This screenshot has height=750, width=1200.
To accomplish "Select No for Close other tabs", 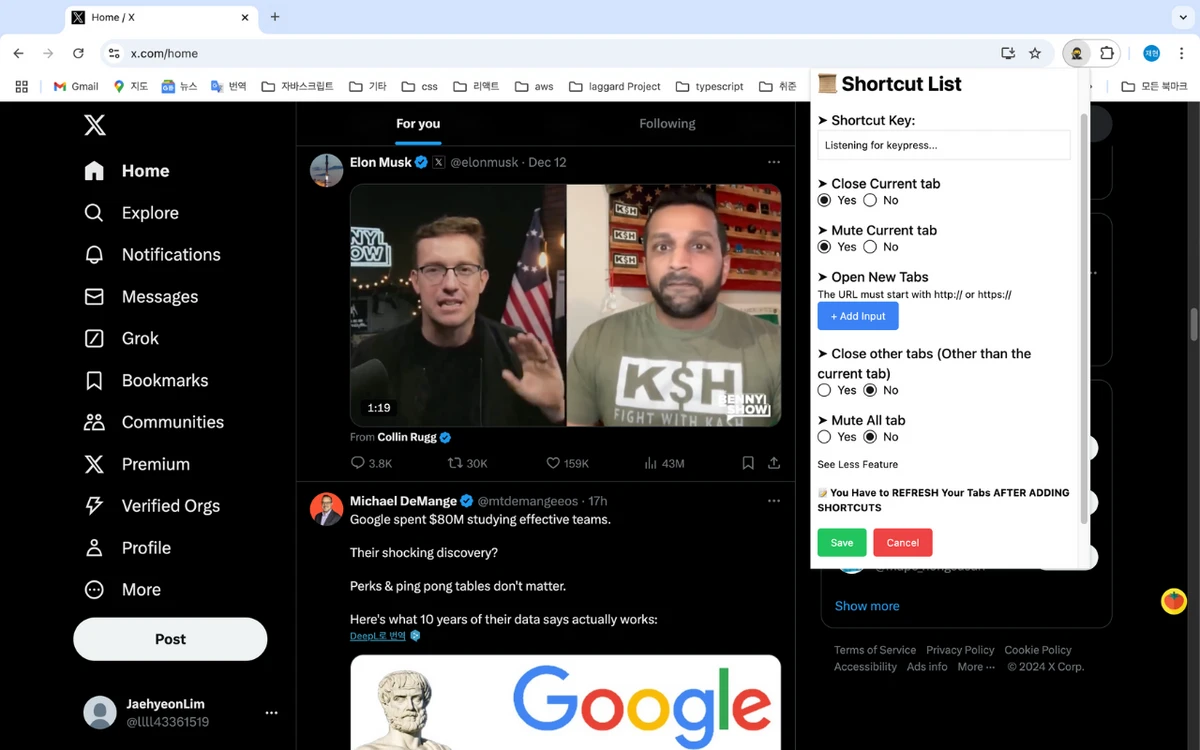I will (870, 390).
